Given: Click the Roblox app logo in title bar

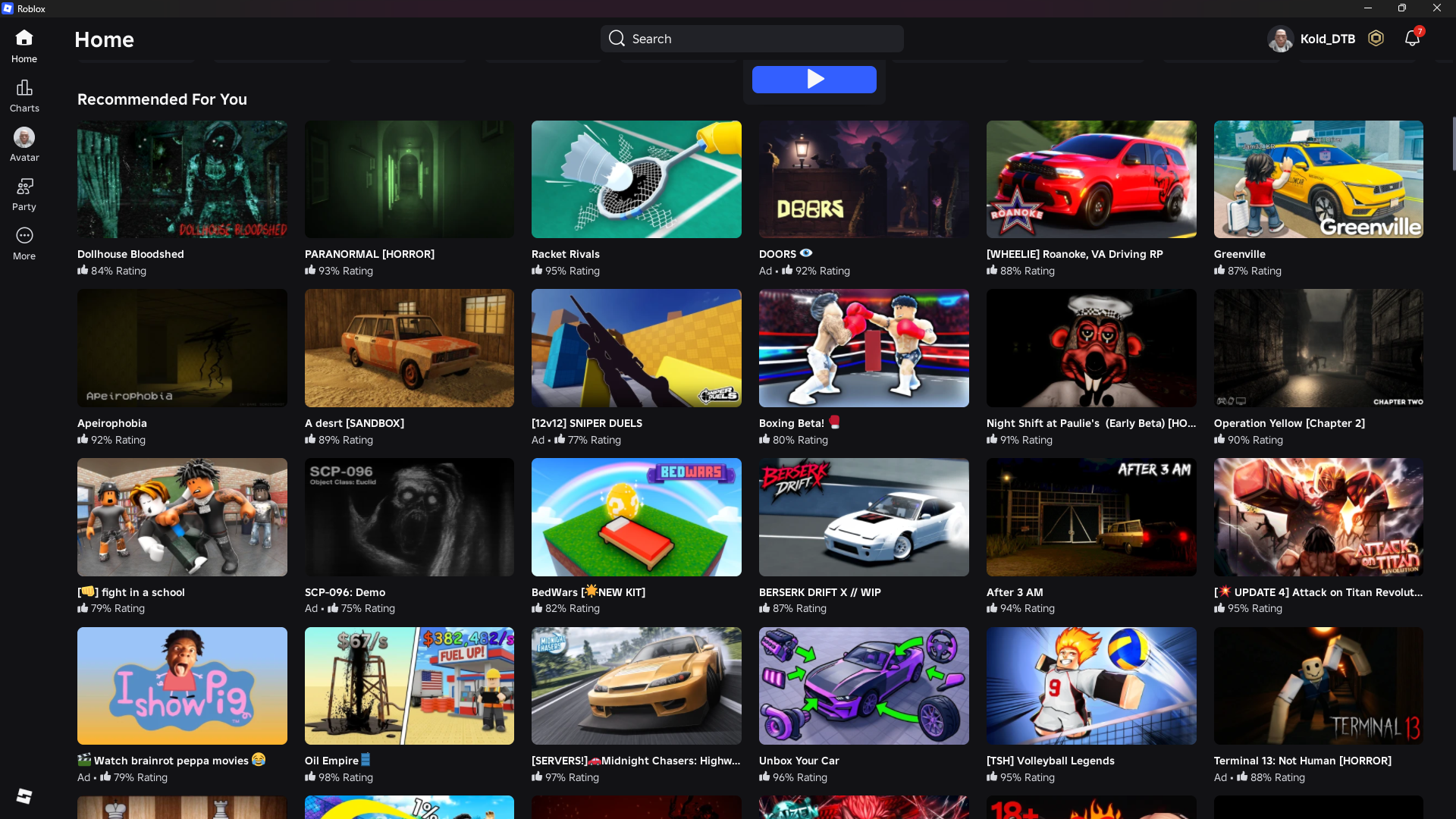Looking at the screenshot, I should [x=8, y=8].
